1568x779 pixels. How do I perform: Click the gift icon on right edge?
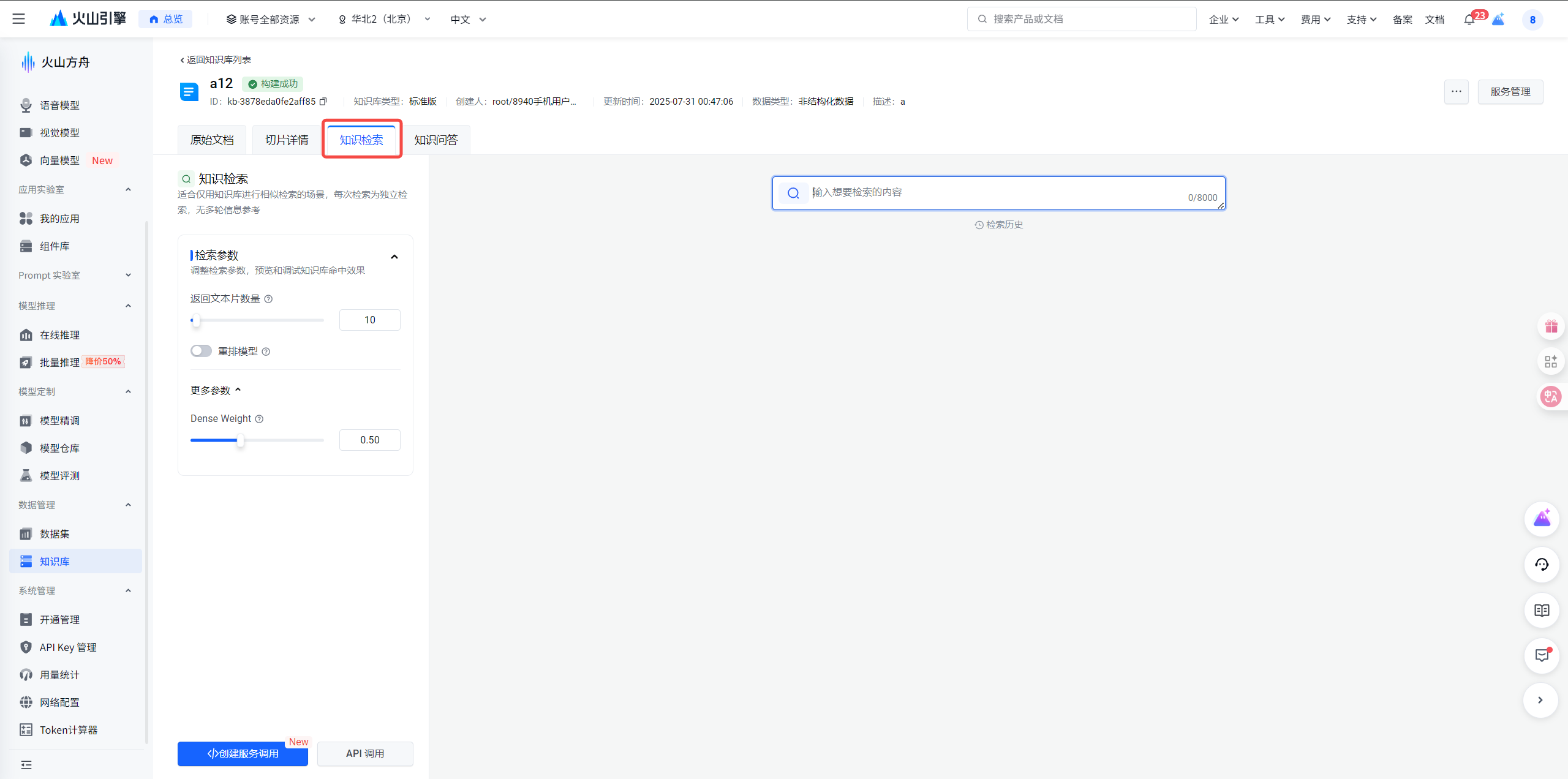pos(1551,326)
